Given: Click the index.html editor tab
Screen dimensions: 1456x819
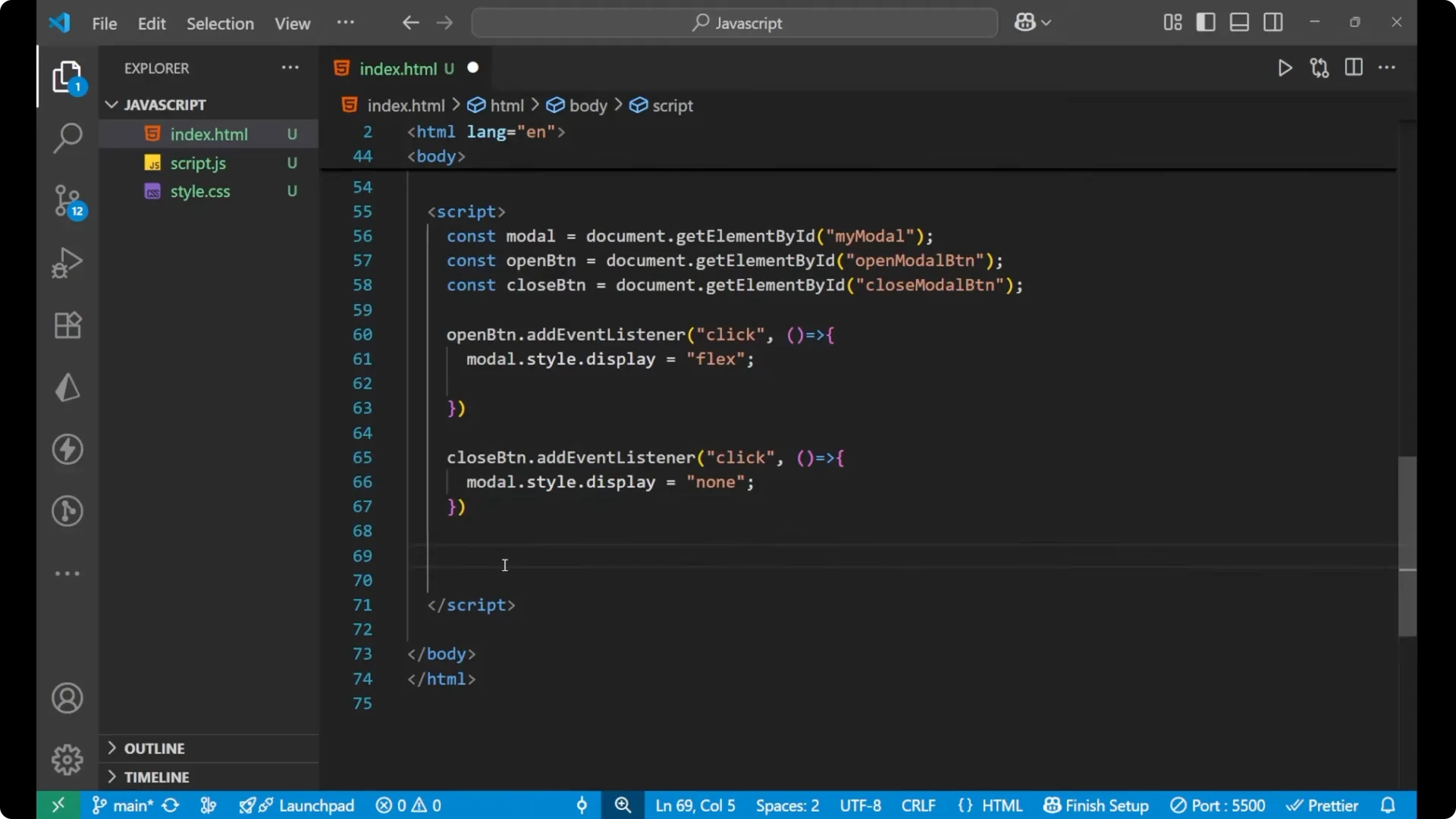Looking at the screenshot, I should click(x=400, y=68).
